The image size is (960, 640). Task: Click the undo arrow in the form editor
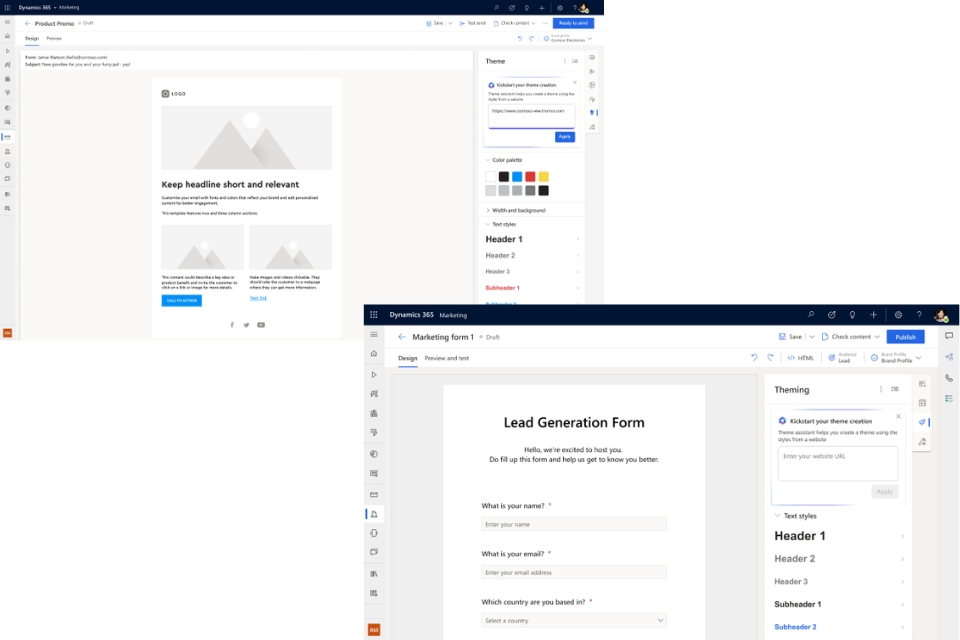(754, 357)
